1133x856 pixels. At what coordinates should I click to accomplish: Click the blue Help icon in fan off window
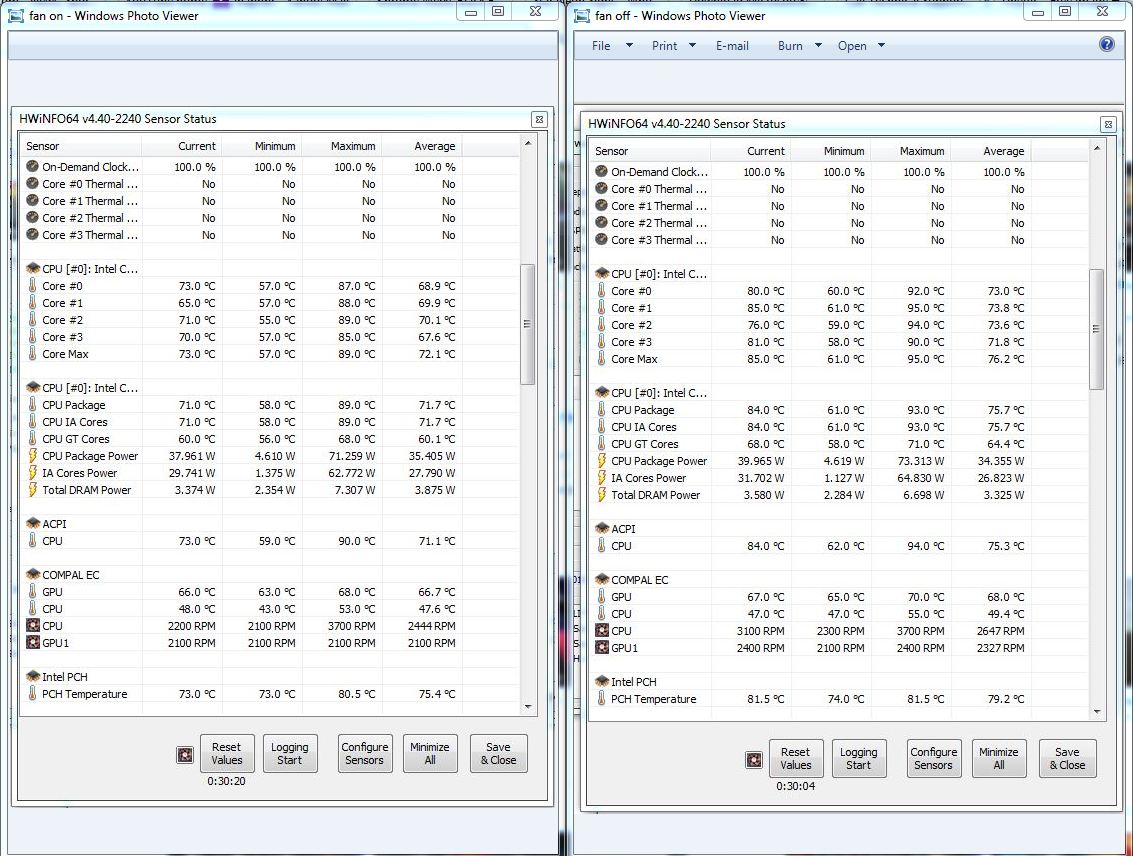click(x=1106, y=44)
